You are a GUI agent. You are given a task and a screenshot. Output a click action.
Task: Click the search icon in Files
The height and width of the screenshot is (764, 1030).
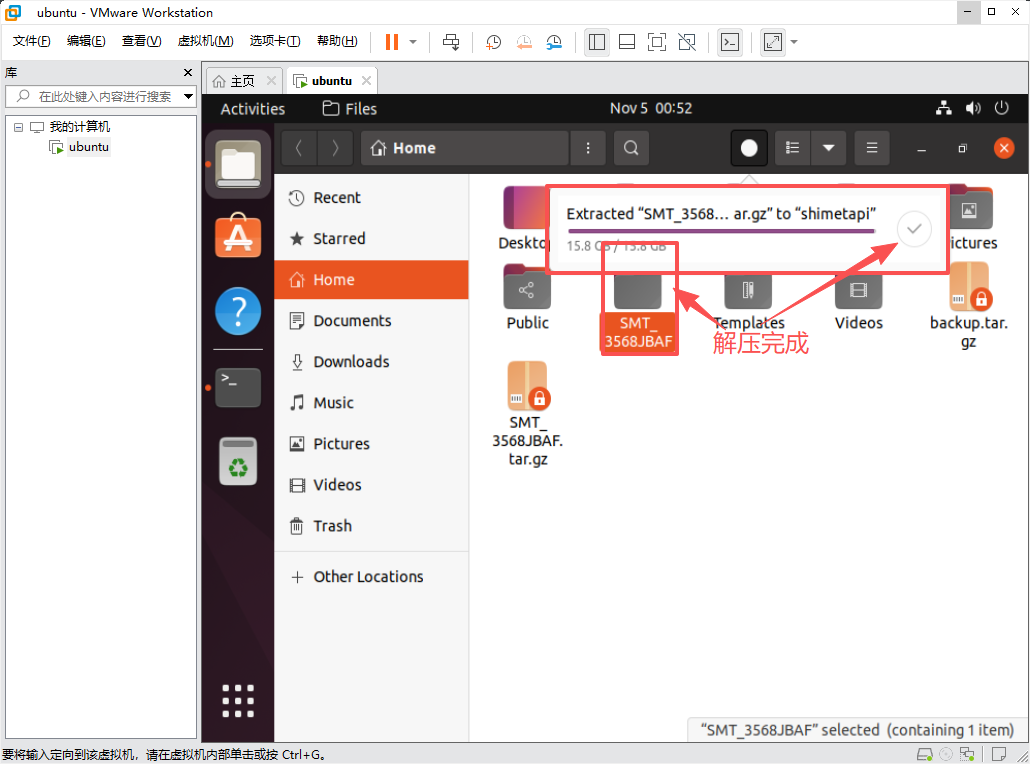pos(631,148)
